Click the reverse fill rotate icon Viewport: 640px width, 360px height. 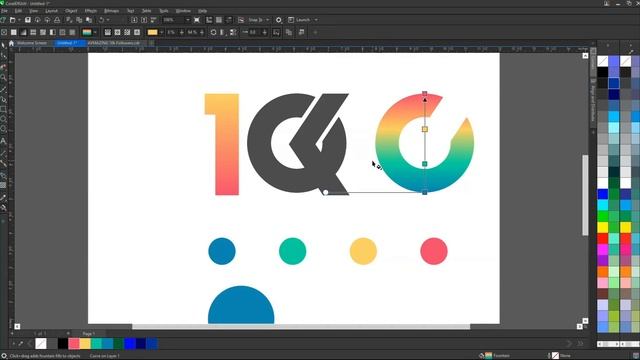pyautogui.click(x=213, y=32)
